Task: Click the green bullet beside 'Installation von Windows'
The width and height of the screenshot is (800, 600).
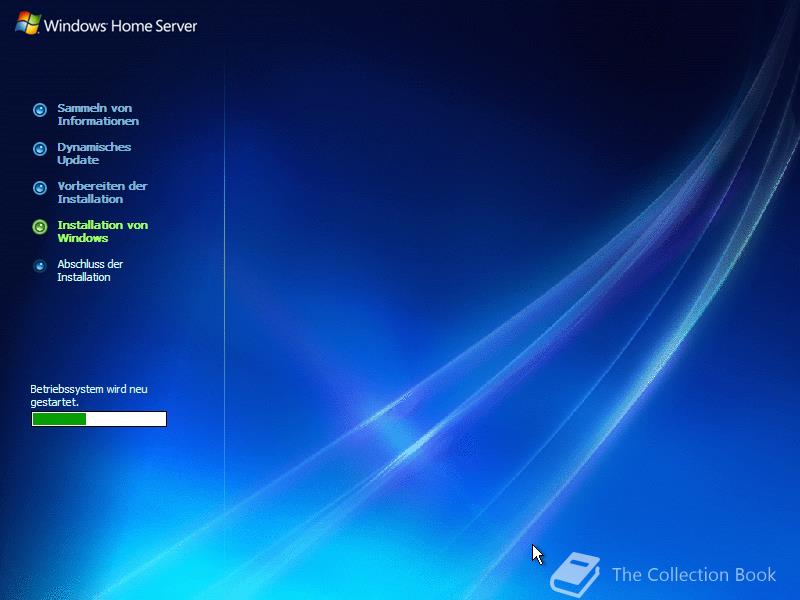Action: (x=40, y=227)
